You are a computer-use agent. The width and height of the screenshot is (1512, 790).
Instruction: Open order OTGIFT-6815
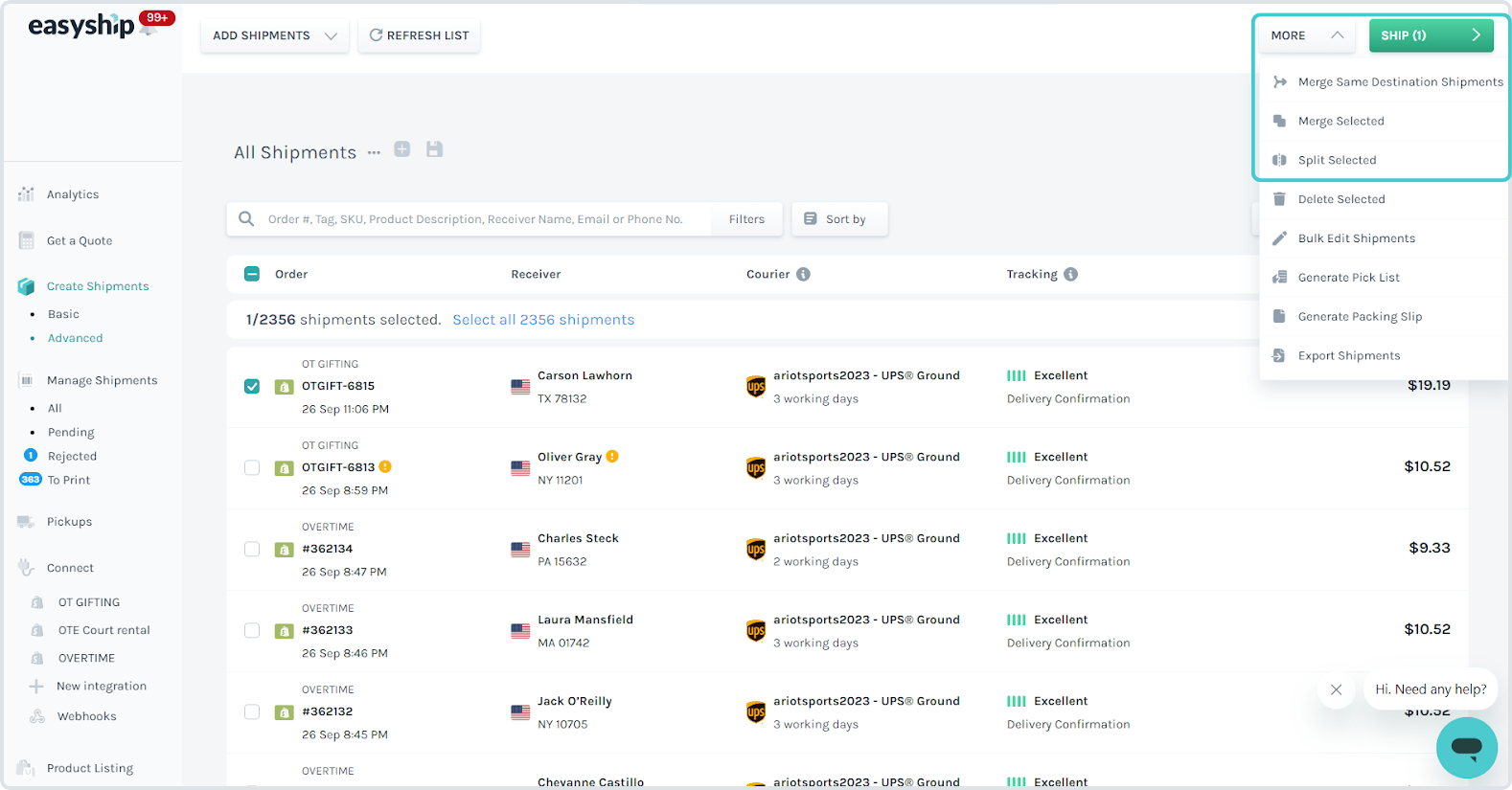point(338,386)
